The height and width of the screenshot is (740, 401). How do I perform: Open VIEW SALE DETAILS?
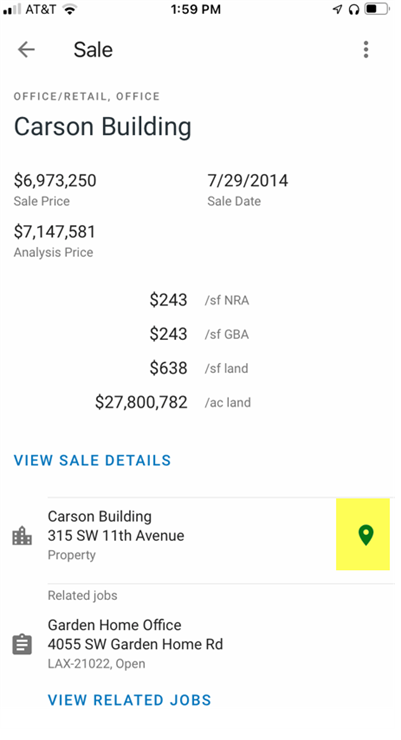coord(92,460)
